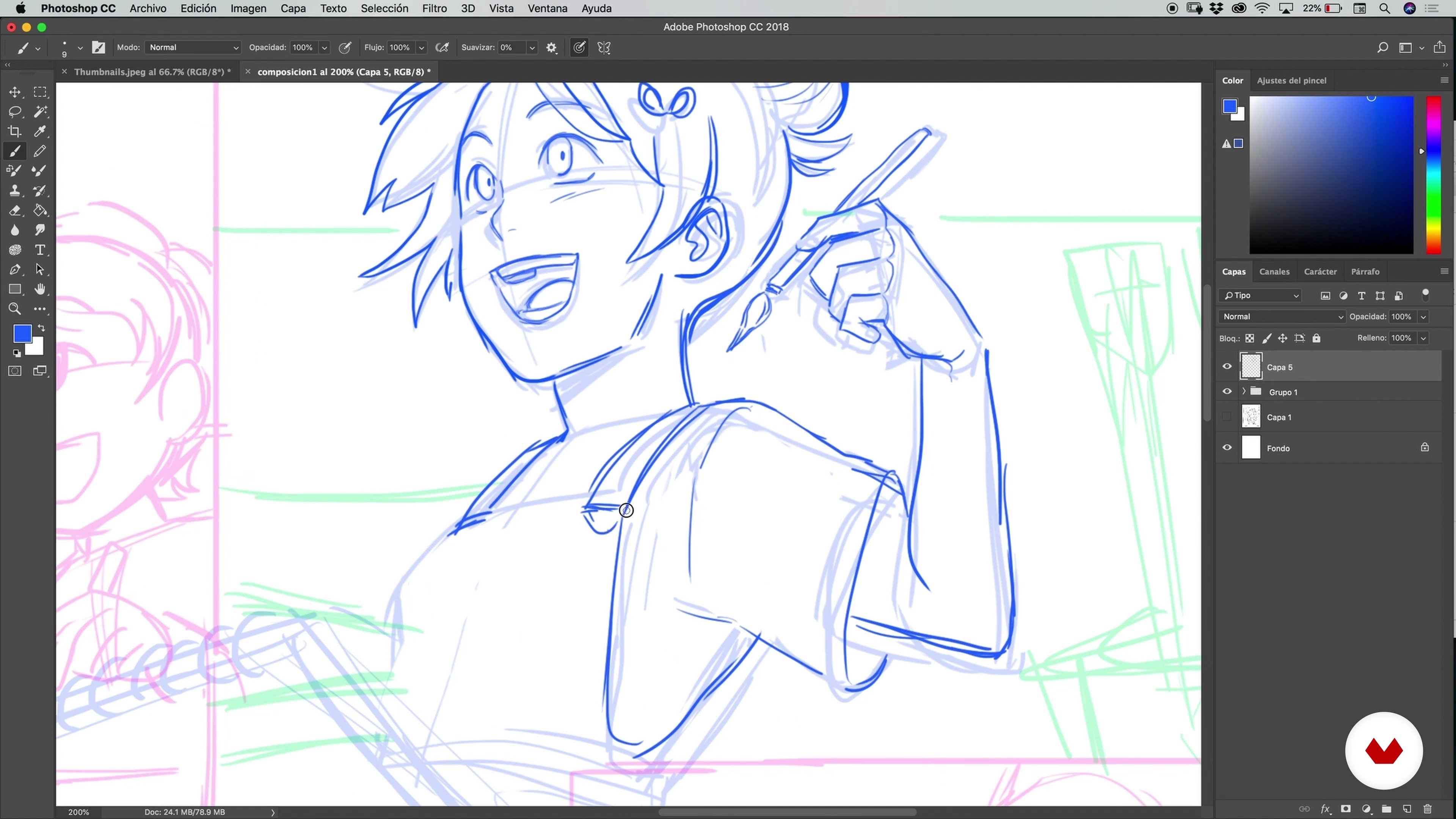Create a new group folder
The height and width of the screenshot is (819, 1456).
tap(1387, 809)
